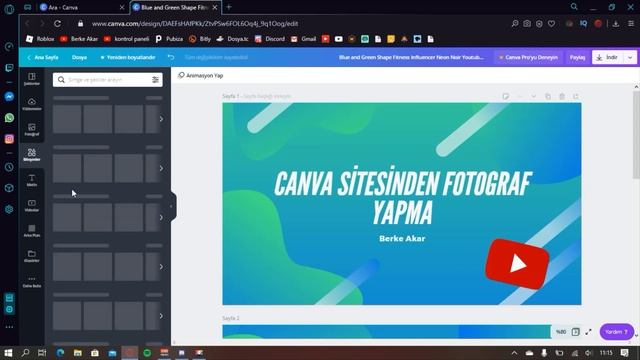Click the Animasyon Yap button

(200, 76)
